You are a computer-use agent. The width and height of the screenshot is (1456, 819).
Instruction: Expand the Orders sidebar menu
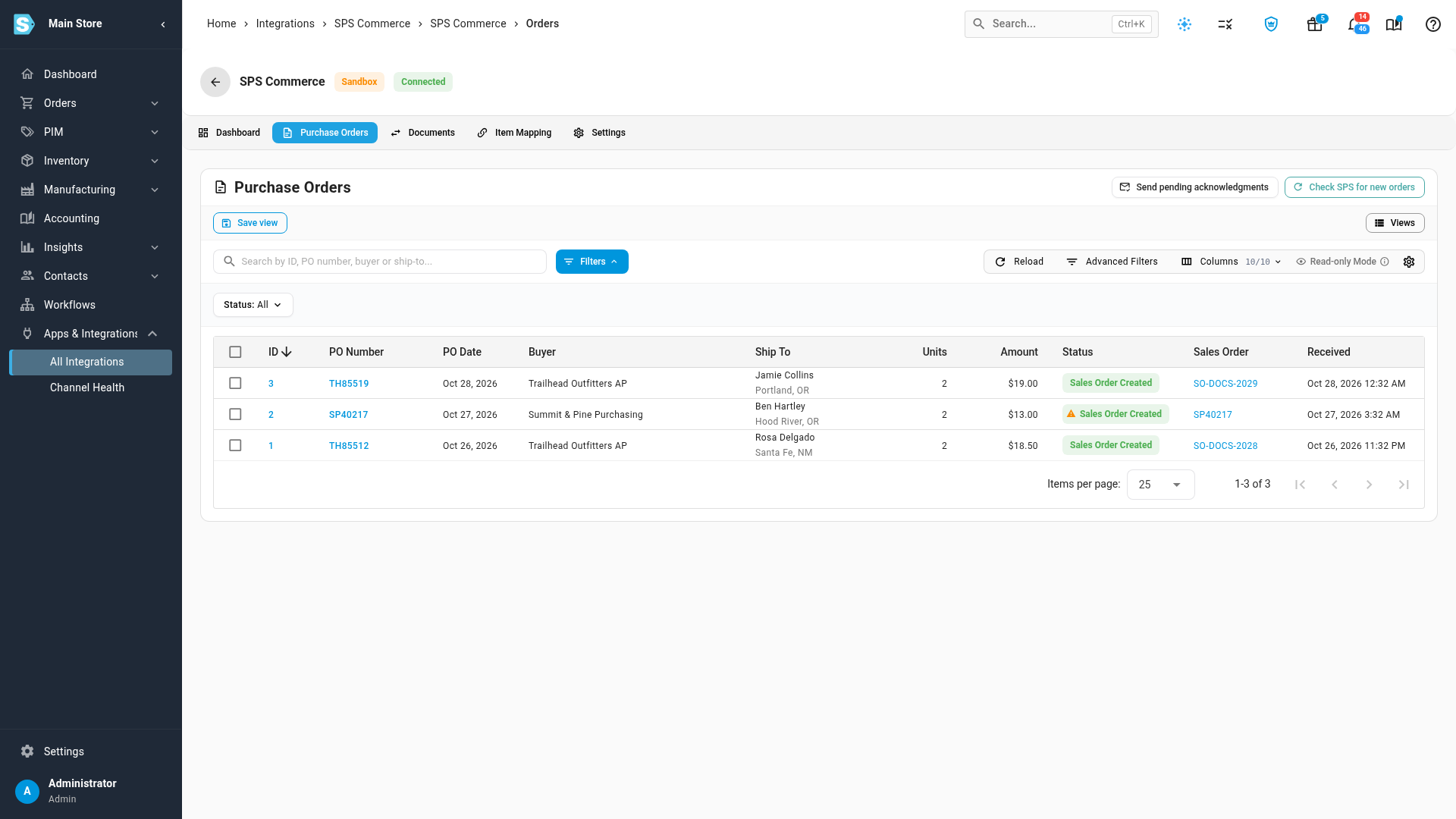(91, 103)
